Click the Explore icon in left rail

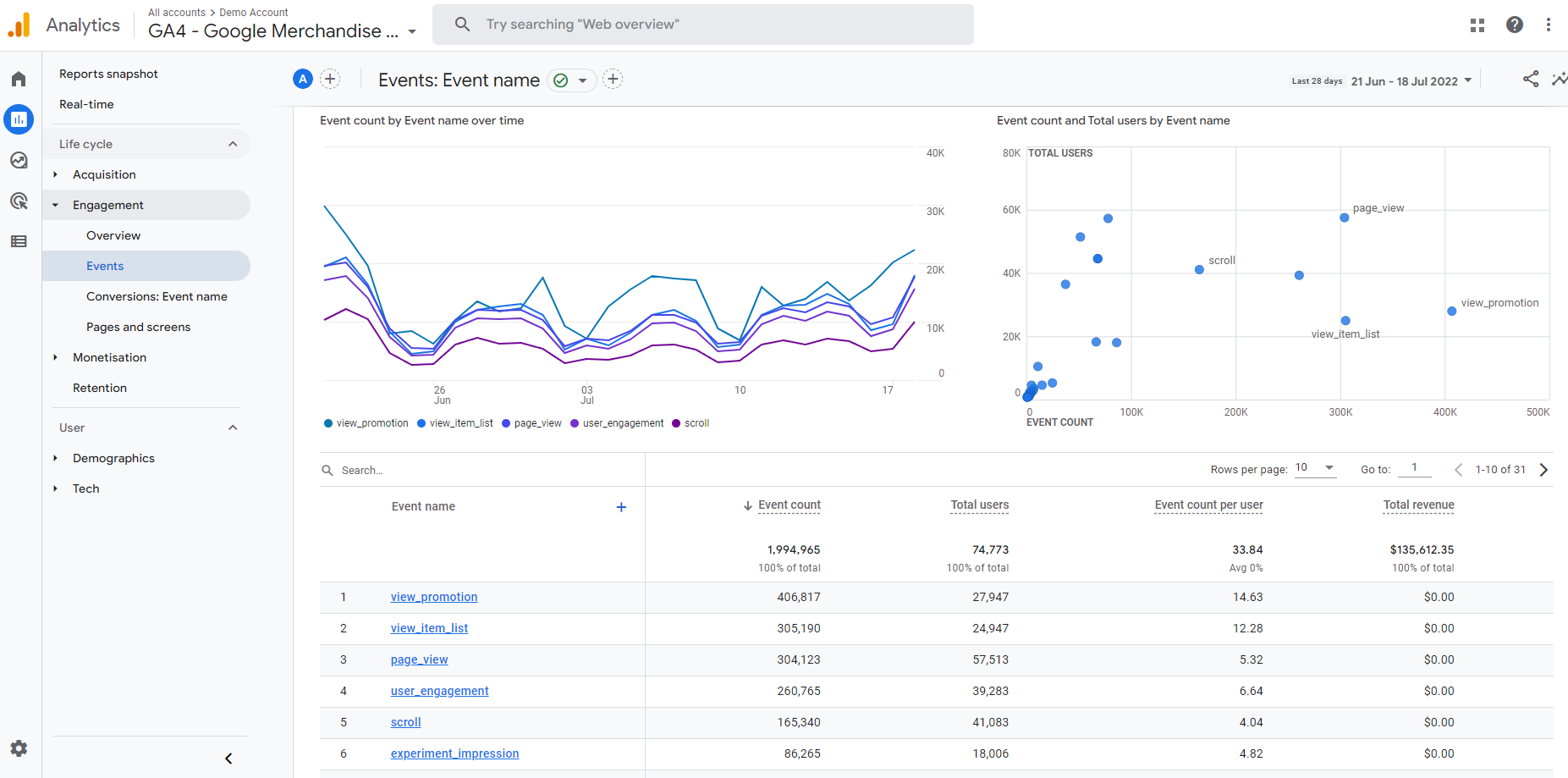click(19, 160)
